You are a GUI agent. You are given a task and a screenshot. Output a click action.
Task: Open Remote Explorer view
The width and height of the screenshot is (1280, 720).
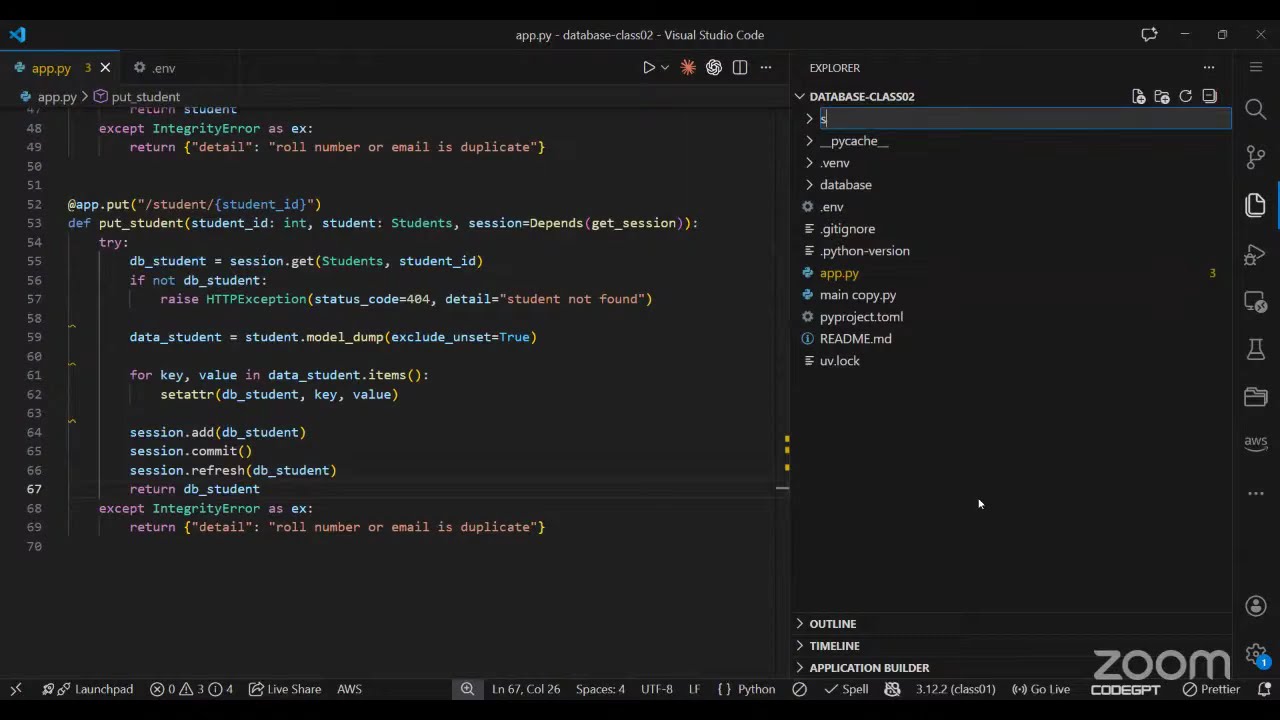tap(1256, 302)
